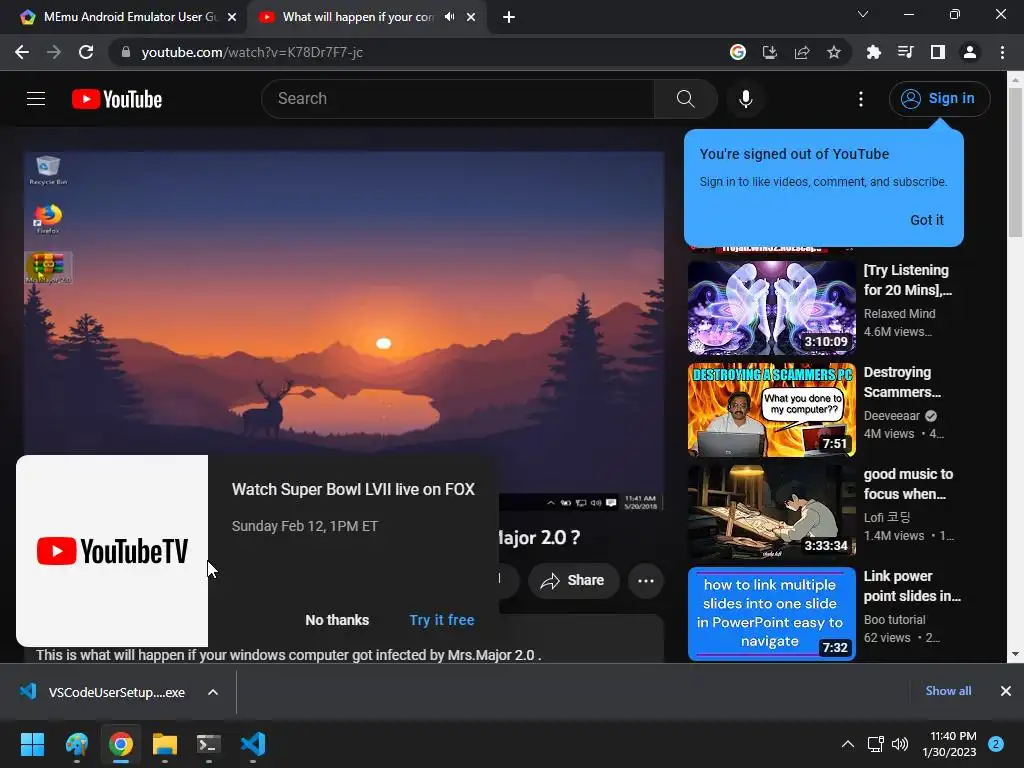Reload the current page
The height and width of the screenshot is (768, 1024).
[86, 52]
